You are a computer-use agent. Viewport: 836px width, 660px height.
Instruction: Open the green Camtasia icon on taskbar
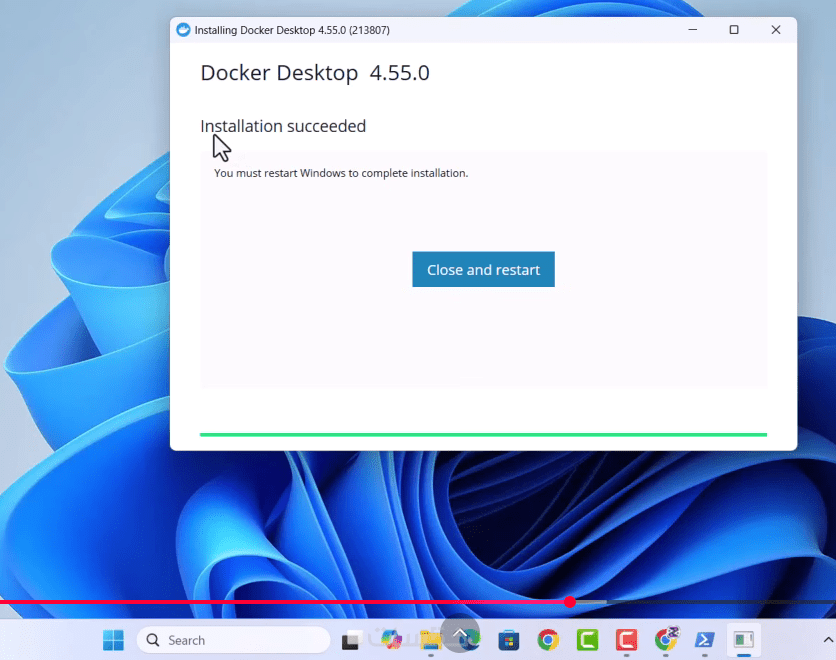[x=587, y=640]
